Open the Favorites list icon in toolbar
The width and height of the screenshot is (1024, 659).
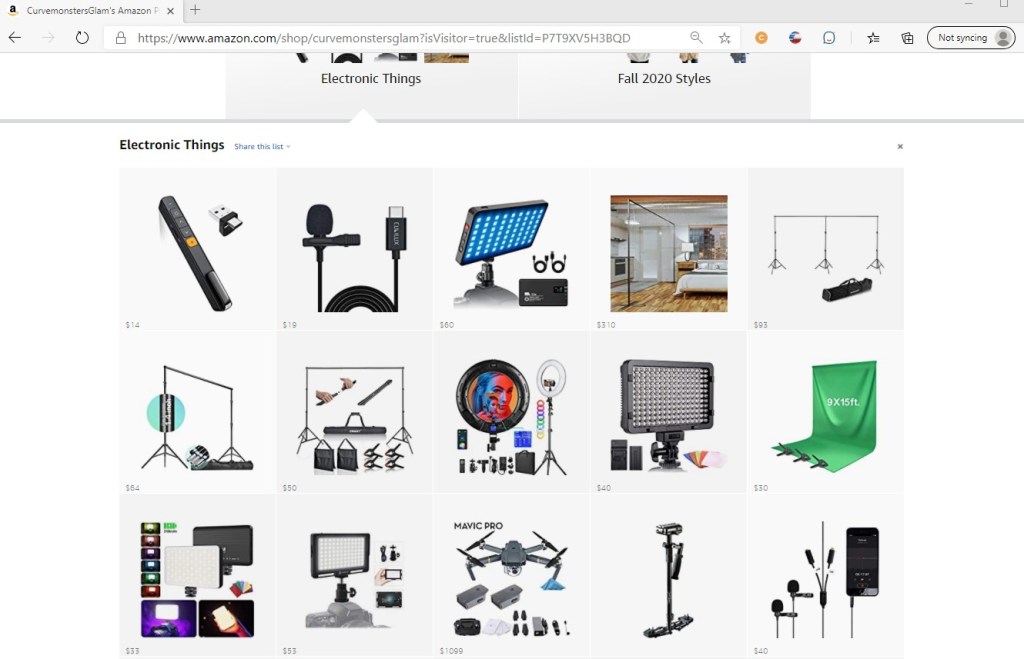(x=873, y=38)
